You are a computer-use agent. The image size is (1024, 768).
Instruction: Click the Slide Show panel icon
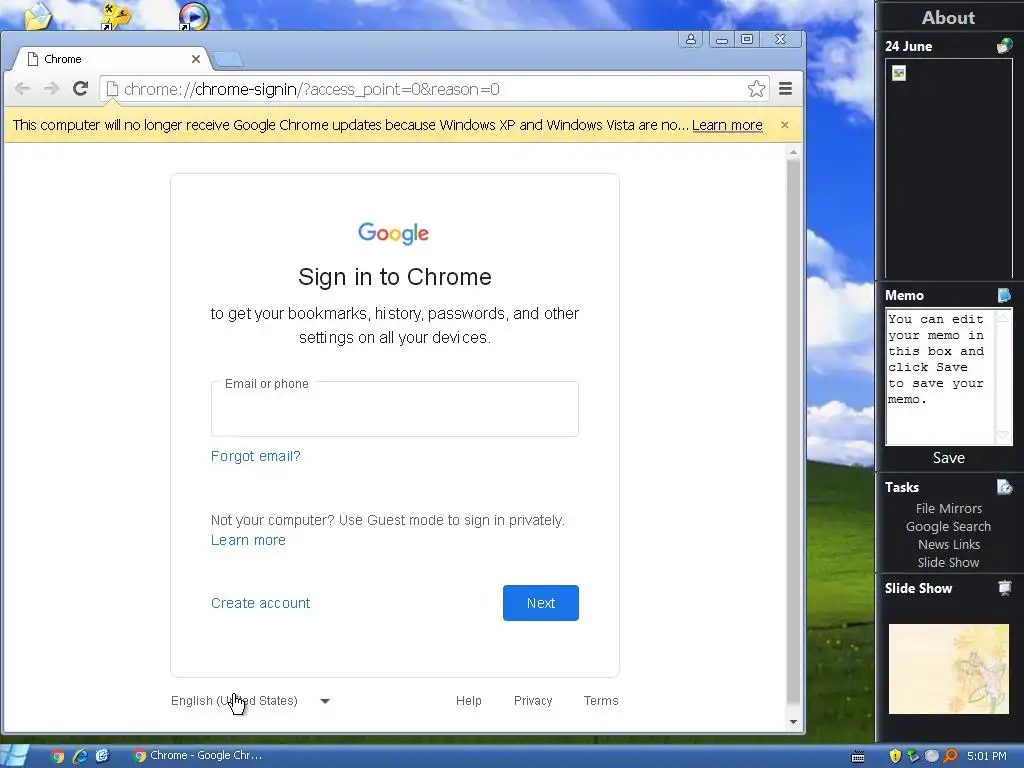[x=1004, y=588]
